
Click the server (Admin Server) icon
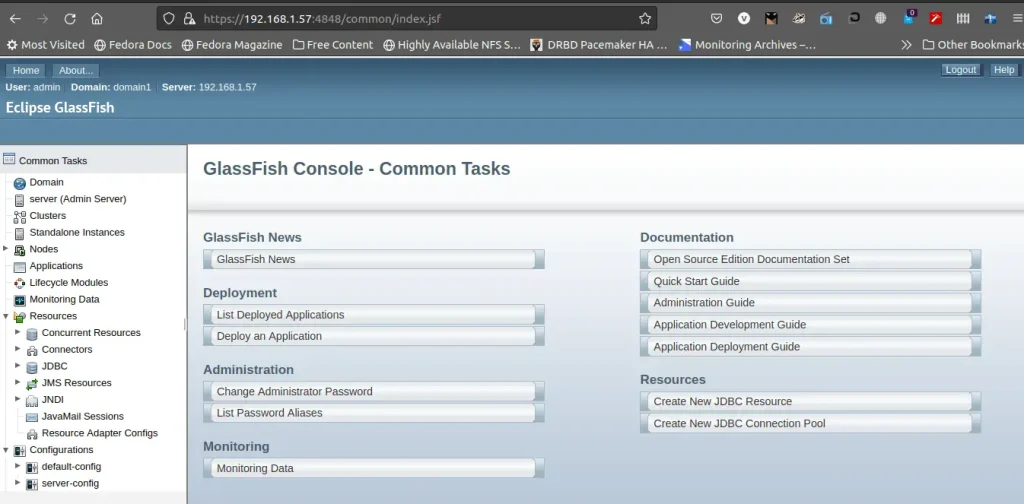[x=19, y=200]
